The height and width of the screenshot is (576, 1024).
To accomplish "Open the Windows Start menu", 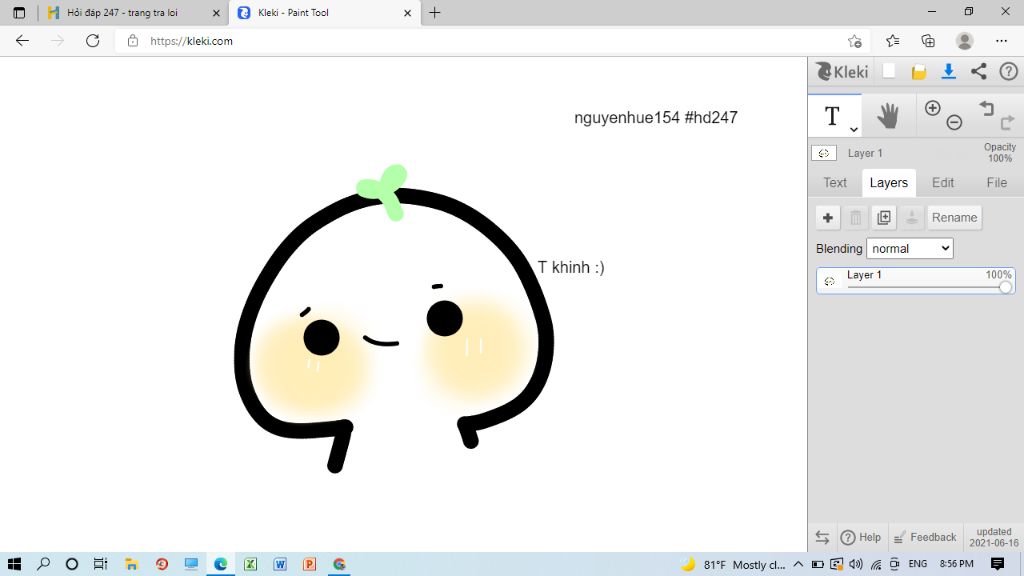I will pyautogui.click(x=14, y=564).
